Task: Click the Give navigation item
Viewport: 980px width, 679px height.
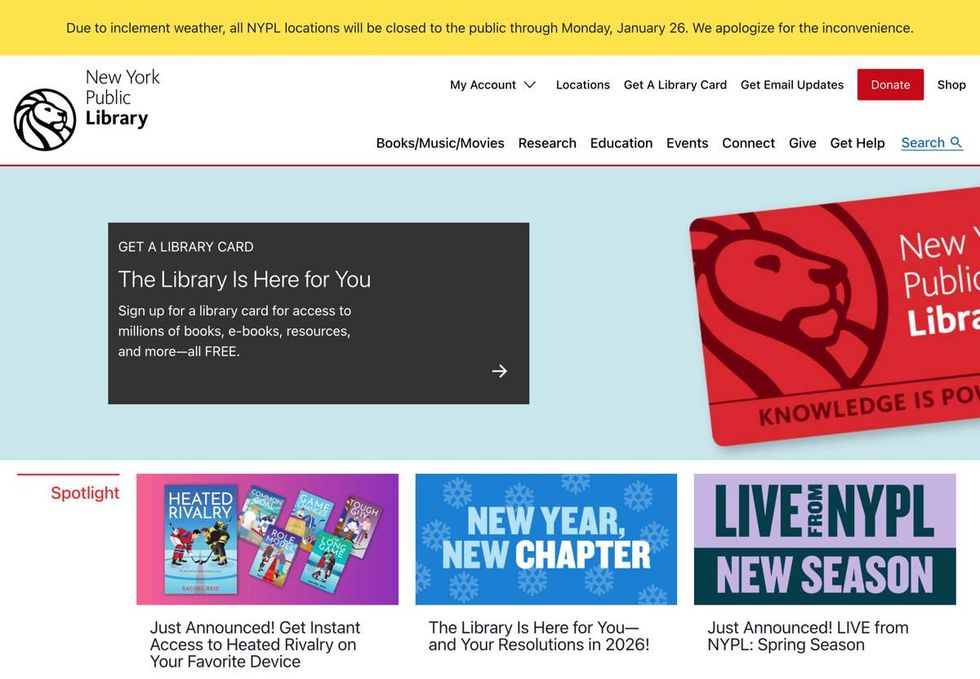Action: [x=802, y=143]
